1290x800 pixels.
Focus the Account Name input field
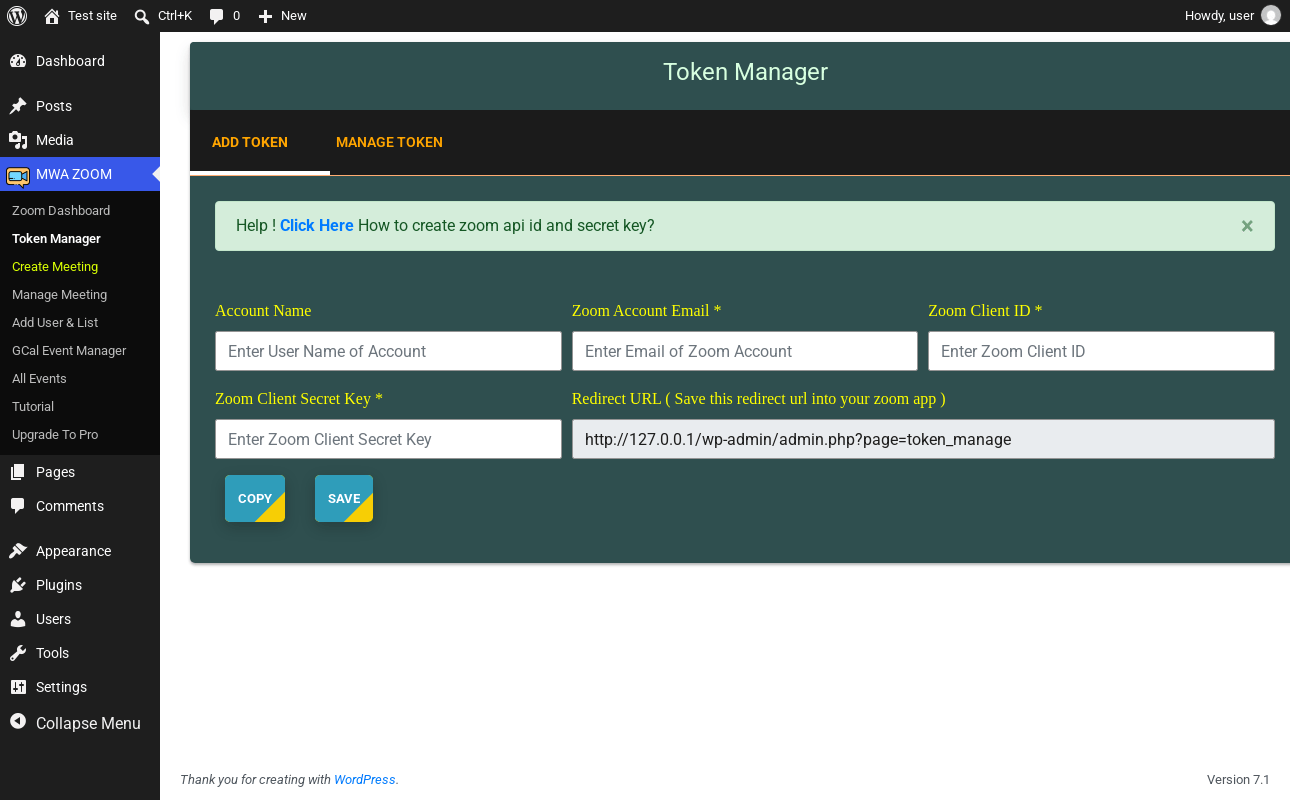click(x=388, y=351)
